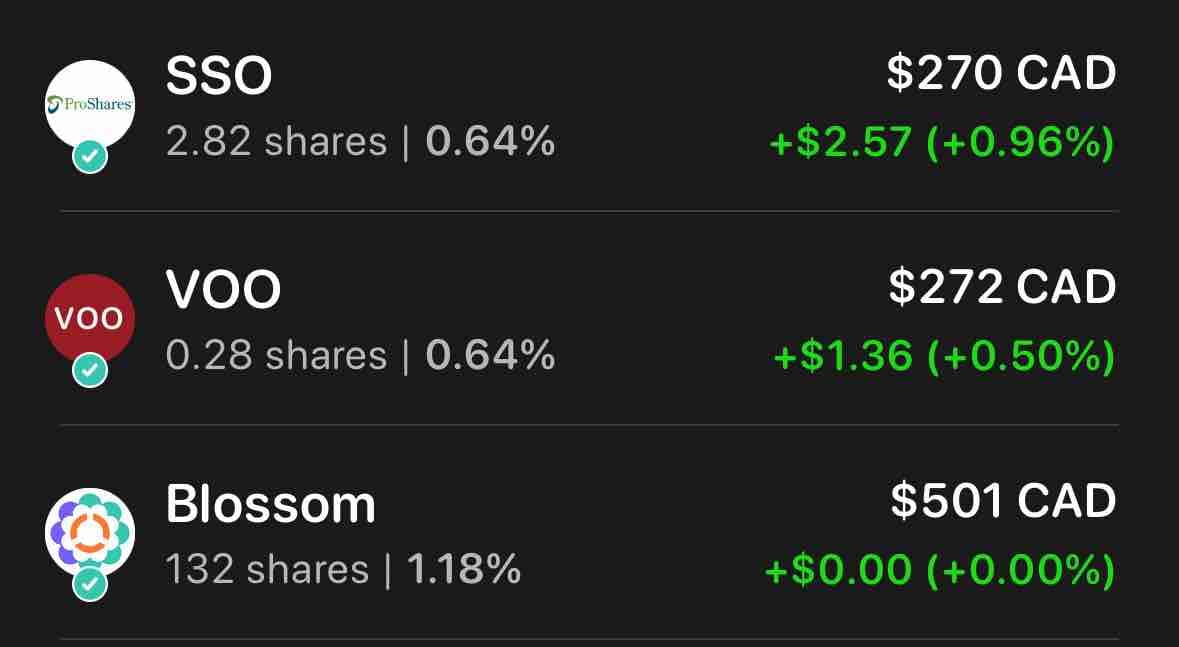Tap the +$0.00 (+0.00%) gain label
Viewport: 1179px width, 647px height.
(940, 570)
